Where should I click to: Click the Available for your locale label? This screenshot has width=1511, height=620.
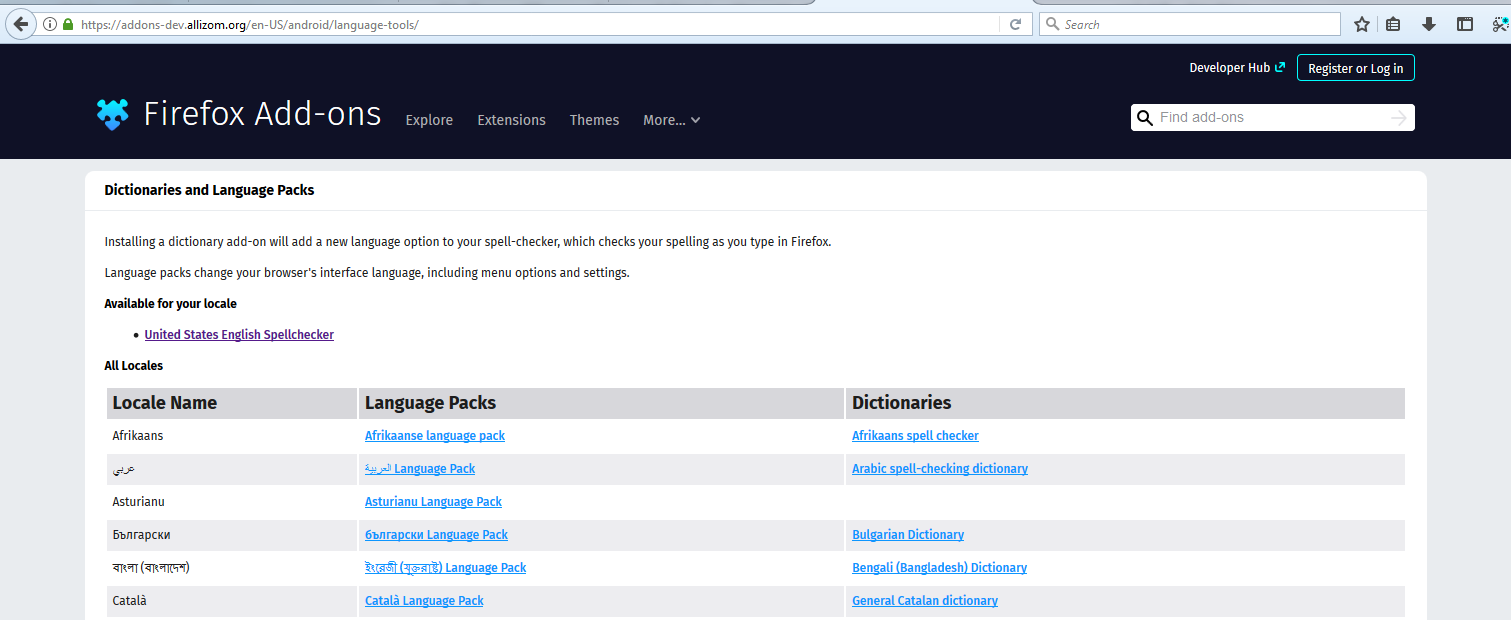170,303
